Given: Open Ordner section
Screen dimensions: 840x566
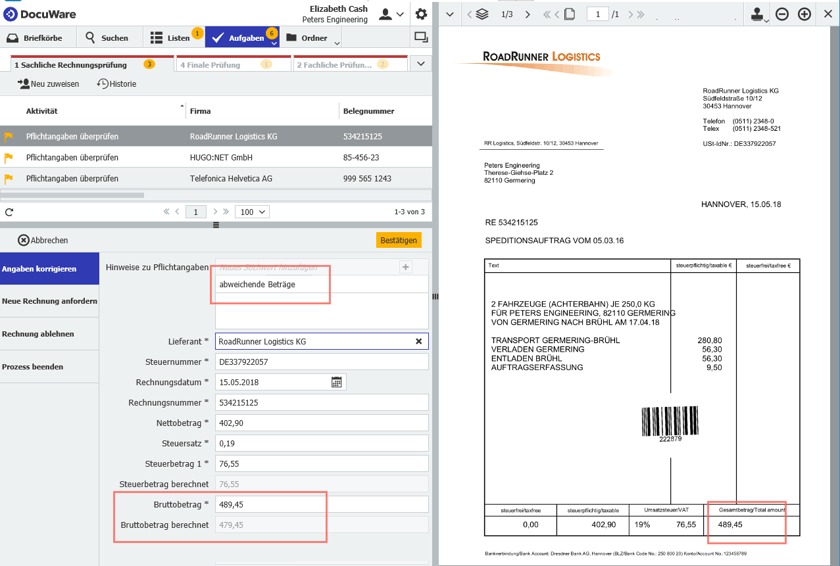Looking at the screenshot, I should click(307, 38).
